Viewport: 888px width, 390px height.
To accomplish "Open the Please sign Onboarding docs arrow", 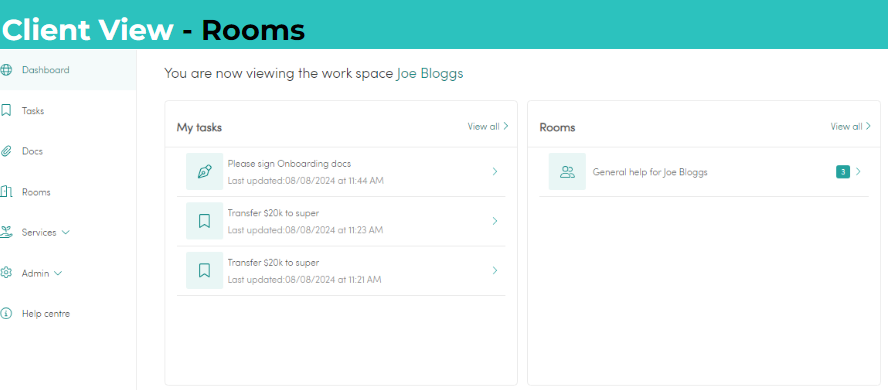I will [495, 172].
